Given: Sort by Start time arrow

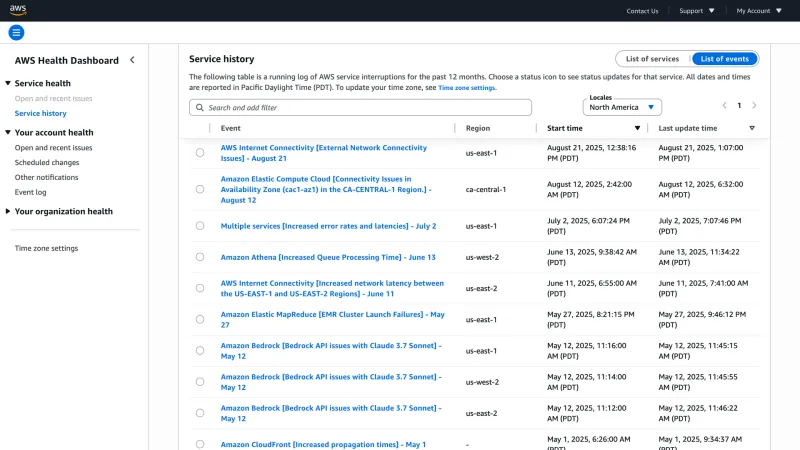Looking at the screenshot, I should [637, 128].
